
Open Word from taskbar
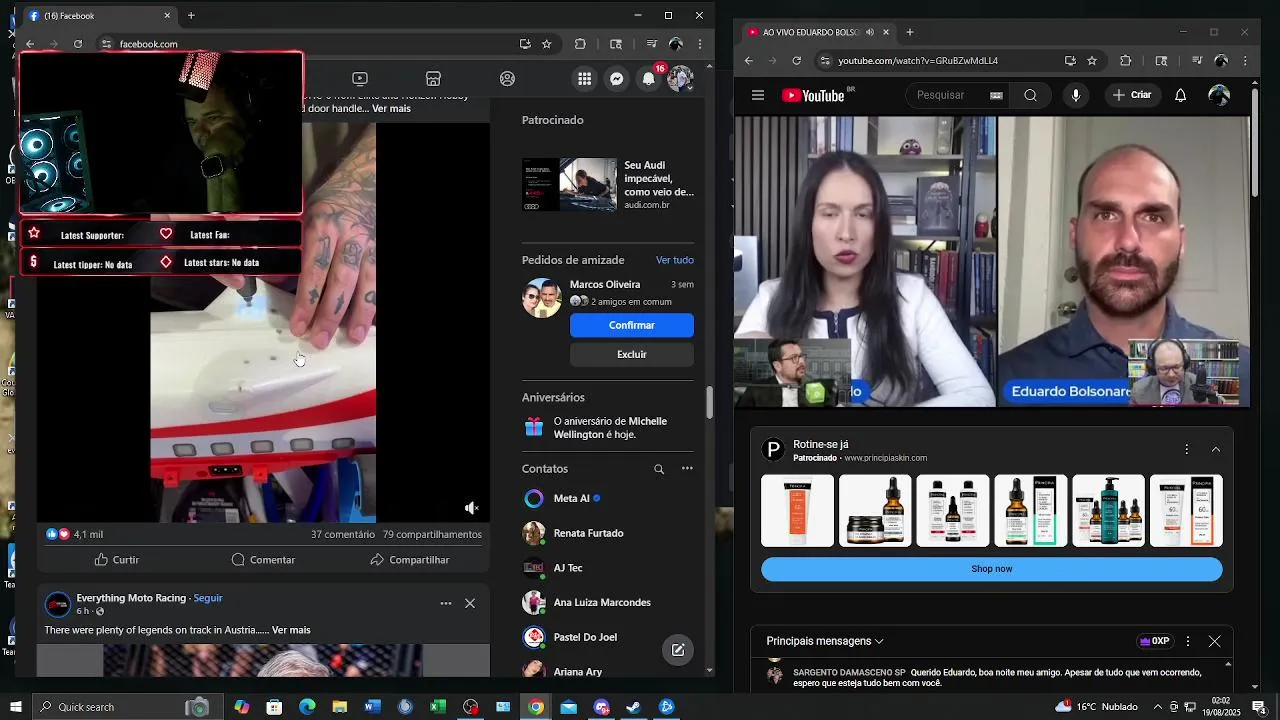coord(373,707)
